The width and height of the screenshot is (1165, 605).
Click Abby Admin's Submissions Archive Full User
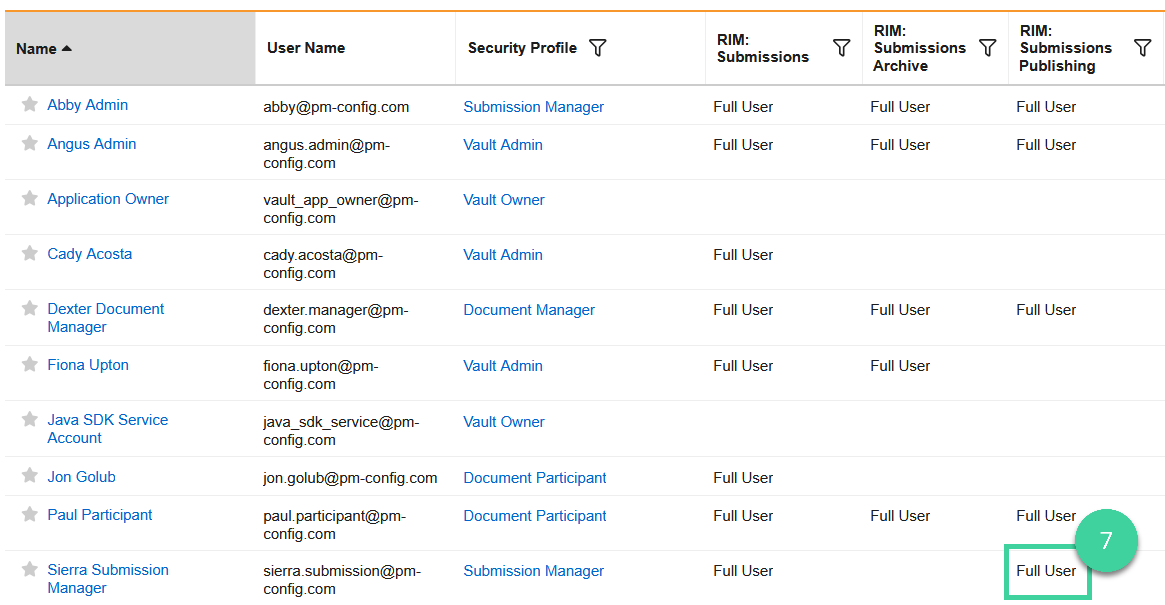pyautogui.click(x=900, y=107)
